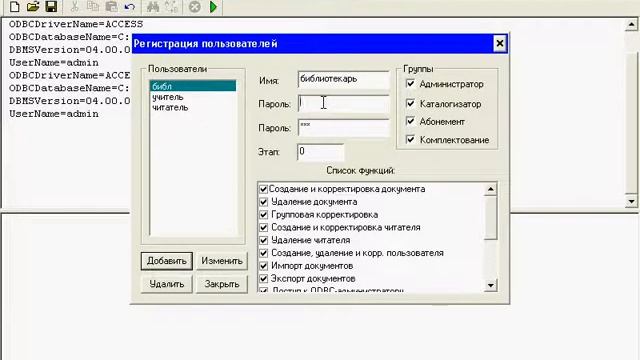Click the ODBCDriverName=ACCESS first line
Screen dimensions: 640x360
point(76,24)
